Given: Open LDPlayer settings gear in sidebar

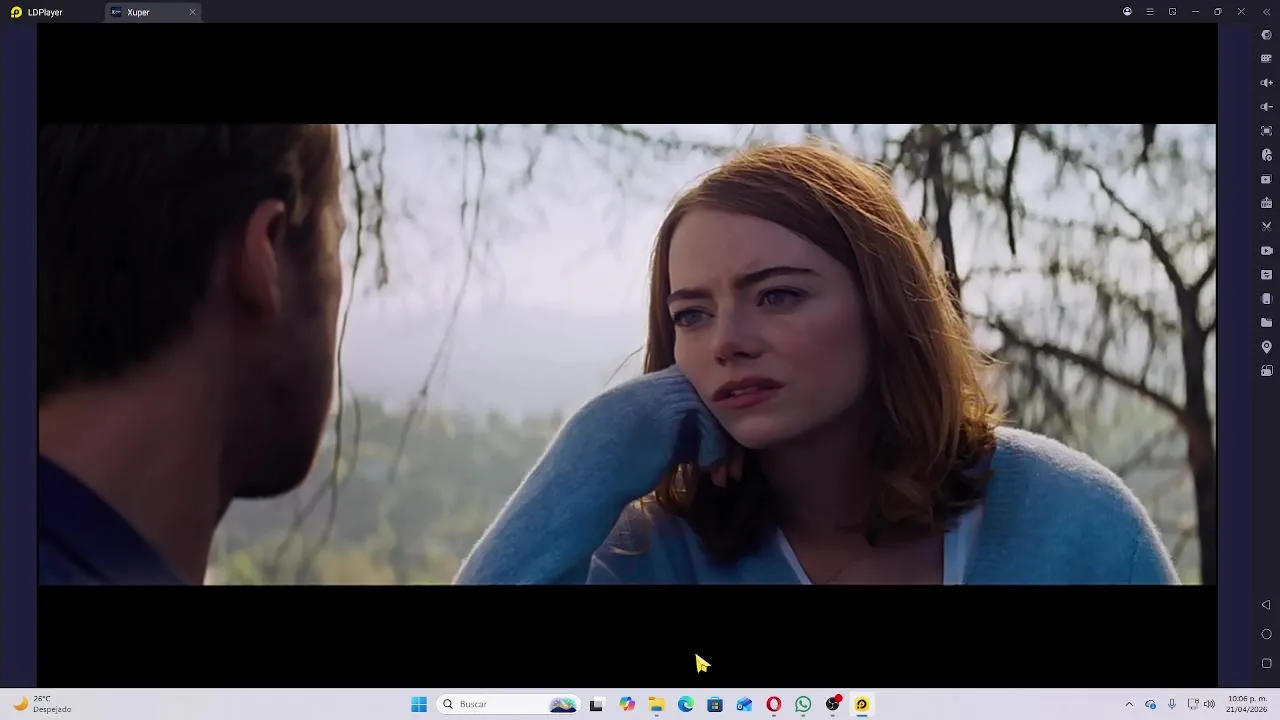Looking at the screenshot, I should 1266,35.
